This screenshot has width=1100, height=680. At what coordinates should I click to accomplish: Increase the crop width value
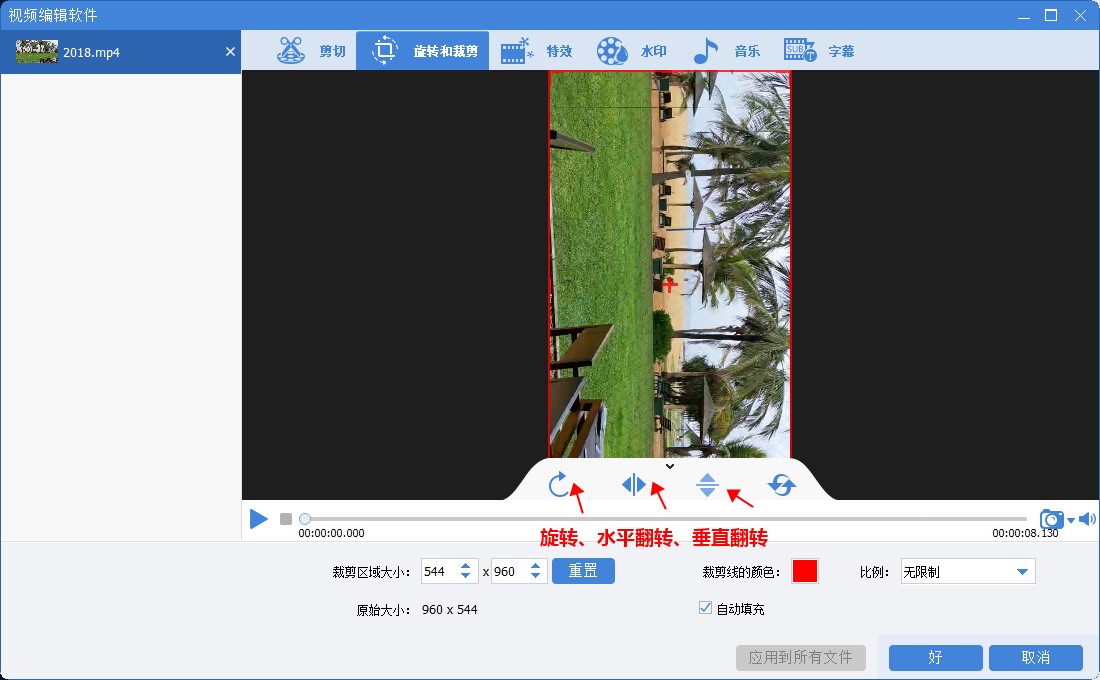click(466, 566)
